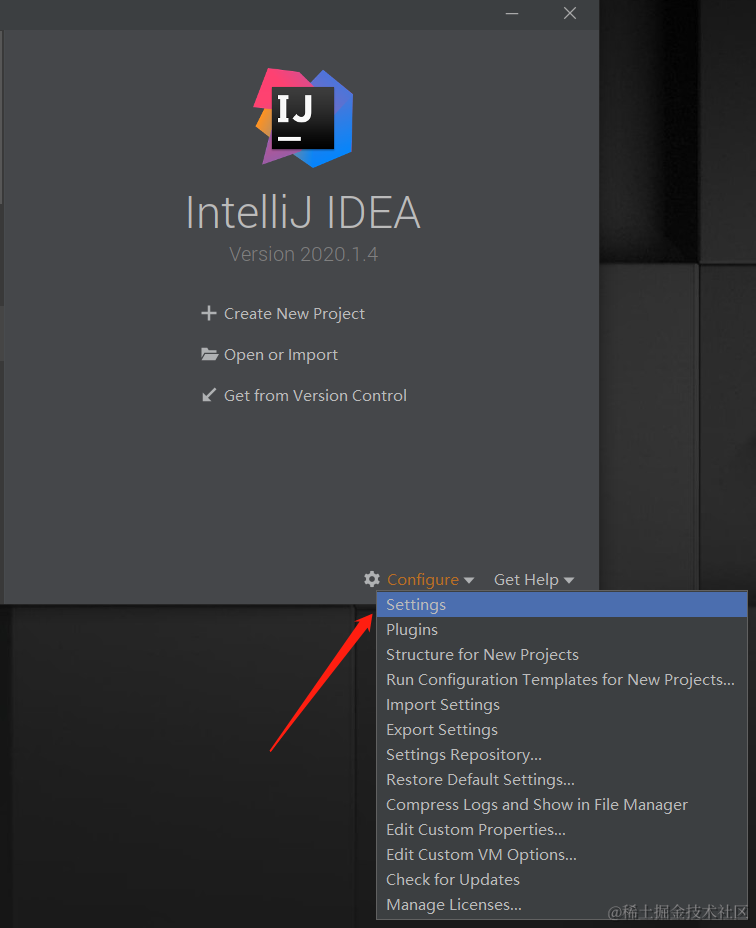The height and width of the screenshot is (928, 756).
Task: Minimize the IntelliJ welcome window
Action: [512, 13]
